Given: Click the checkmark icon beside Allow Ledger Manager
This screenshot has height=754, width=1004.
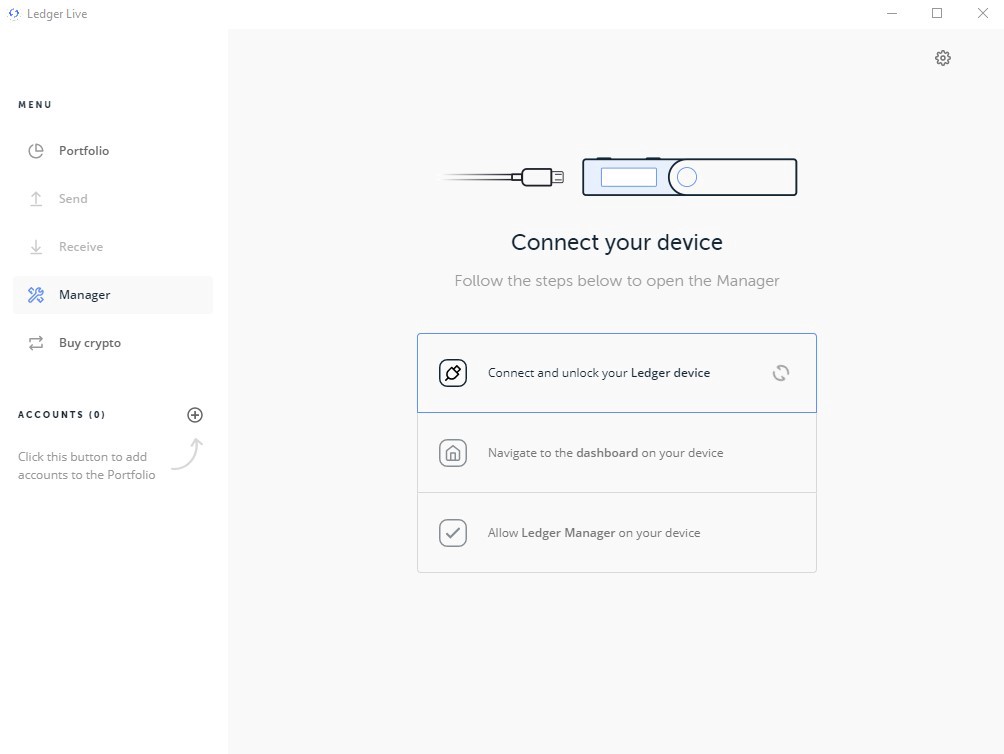Looking at the screenshot, I should (x=453, y=533).
